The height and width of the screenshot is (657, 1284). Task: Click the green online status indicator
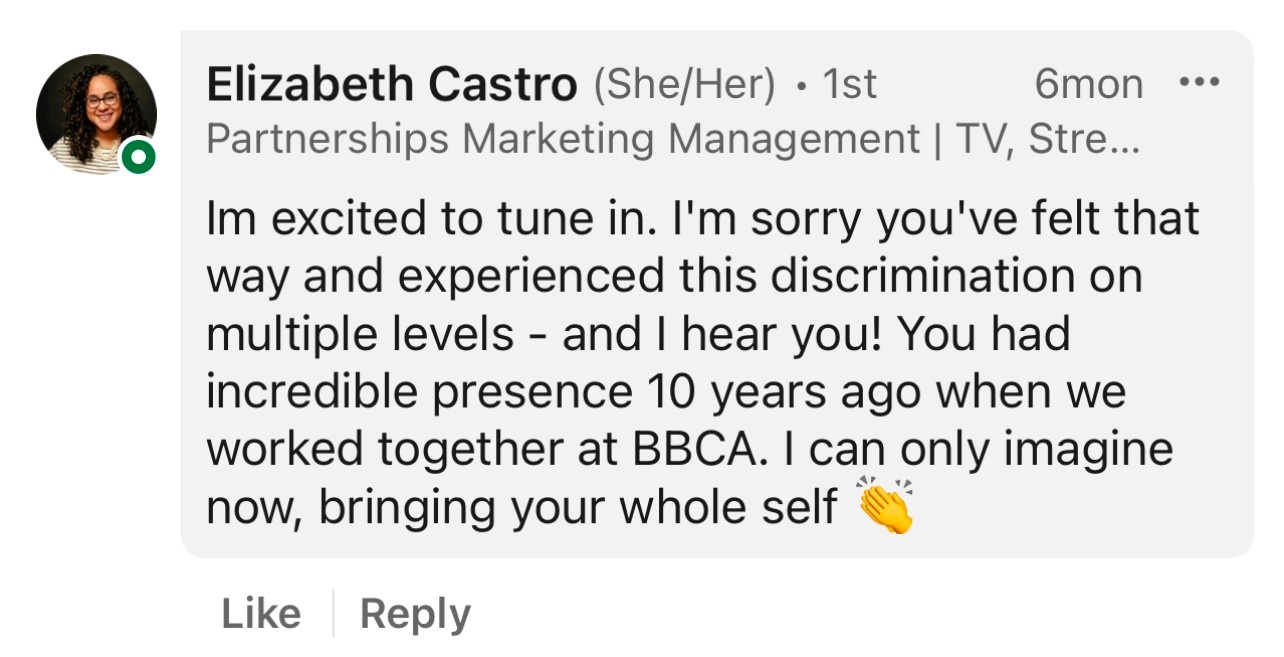pyautogui.click(x=137, y=157)
